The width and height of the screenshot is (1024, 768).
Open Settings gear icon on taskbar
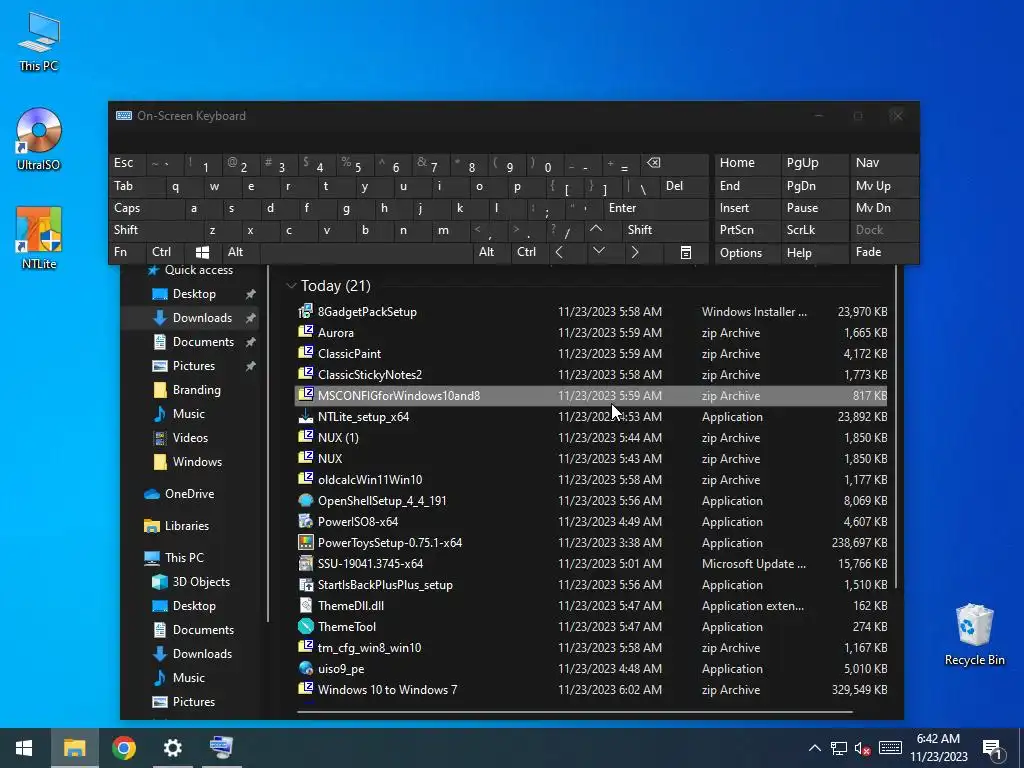pyautogui.click(x=172, y=748)
